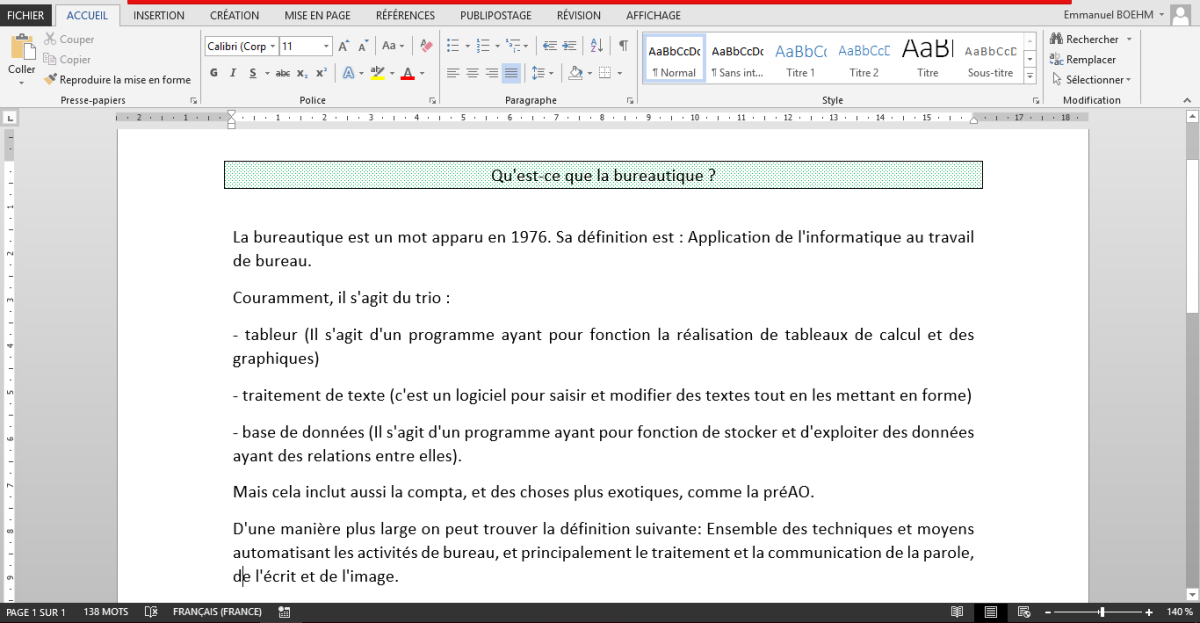This screenshot has width=1200, height=623.
Task: Decrease font size with the shrink-font icon
Action: coord(364,46)
